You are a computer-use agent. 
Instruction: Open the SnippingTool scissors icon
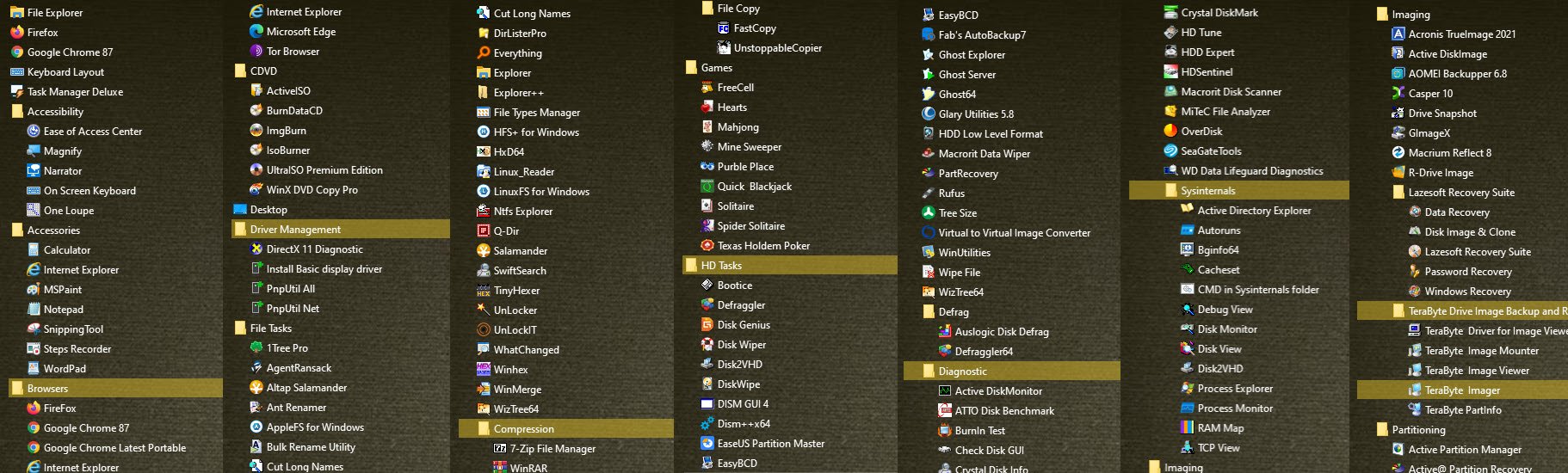pos(34,329)
